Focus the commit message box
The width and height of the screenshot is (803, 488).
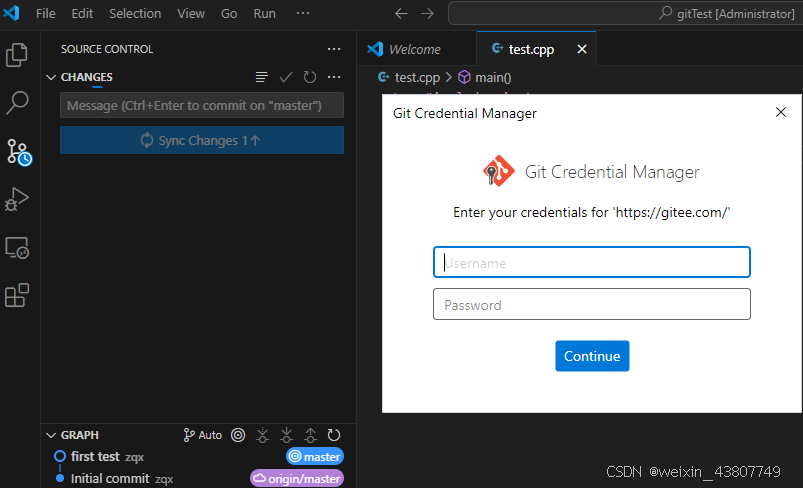pos(202,105)
